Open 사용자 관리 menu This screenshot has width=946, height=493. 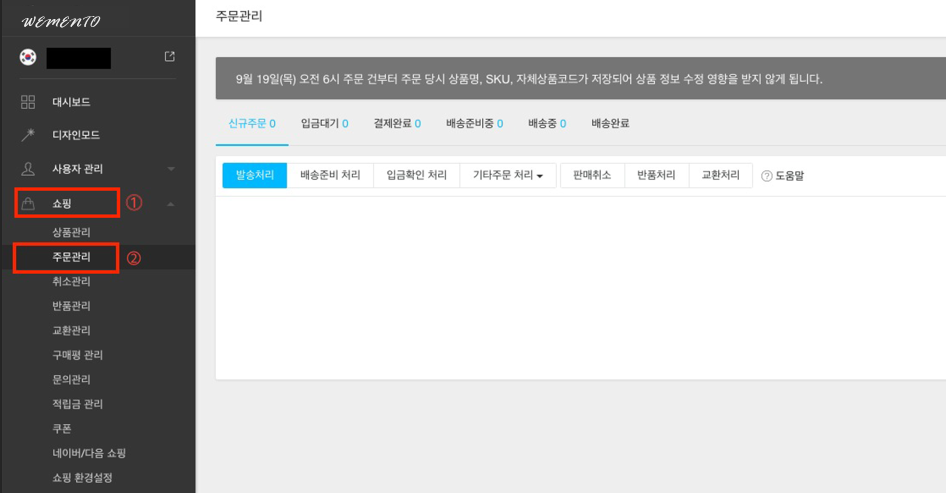coord(77,169)
